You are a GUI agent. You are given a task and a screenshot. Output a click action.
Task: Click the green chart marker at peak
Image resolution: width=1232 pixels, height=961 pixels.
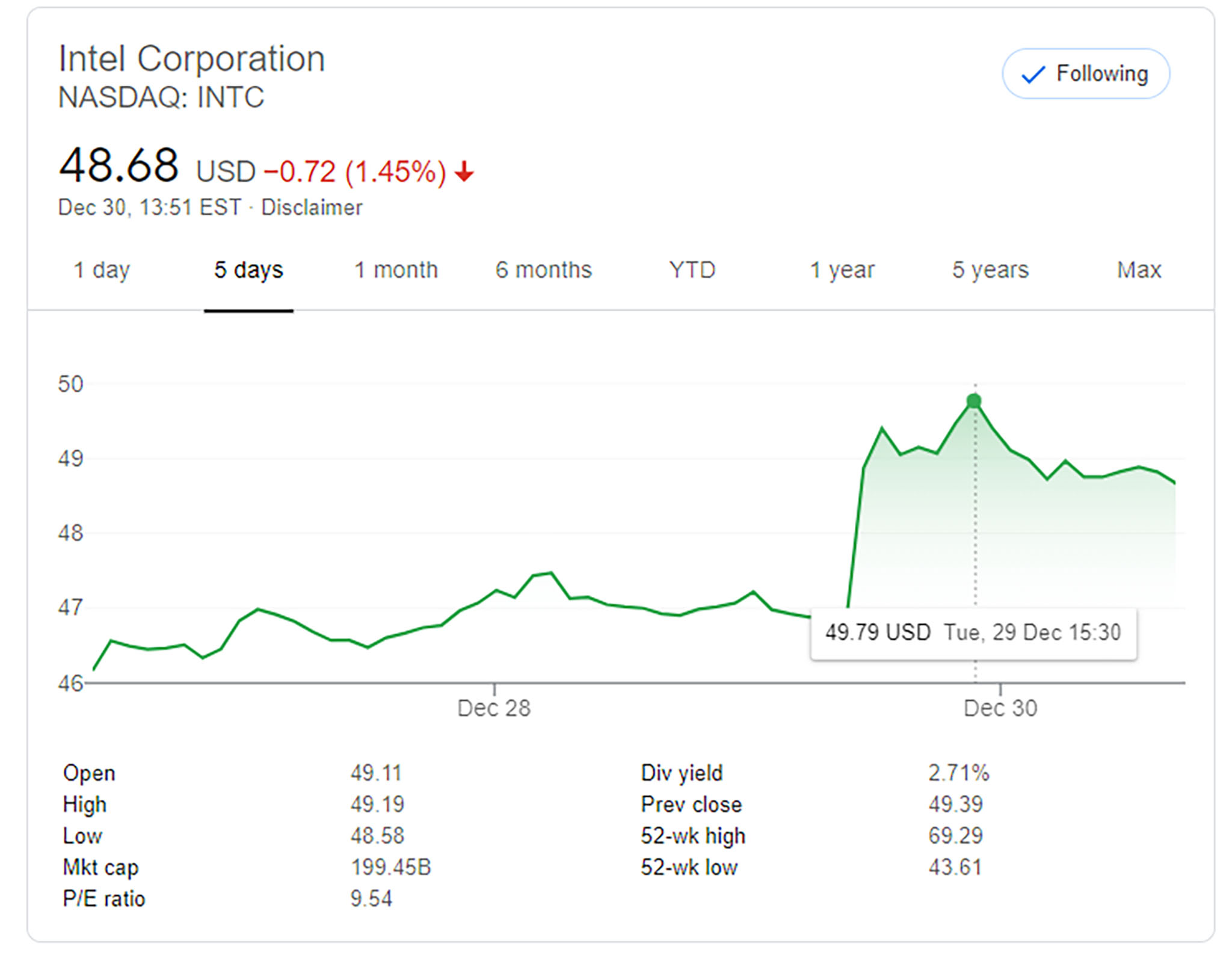974,401
